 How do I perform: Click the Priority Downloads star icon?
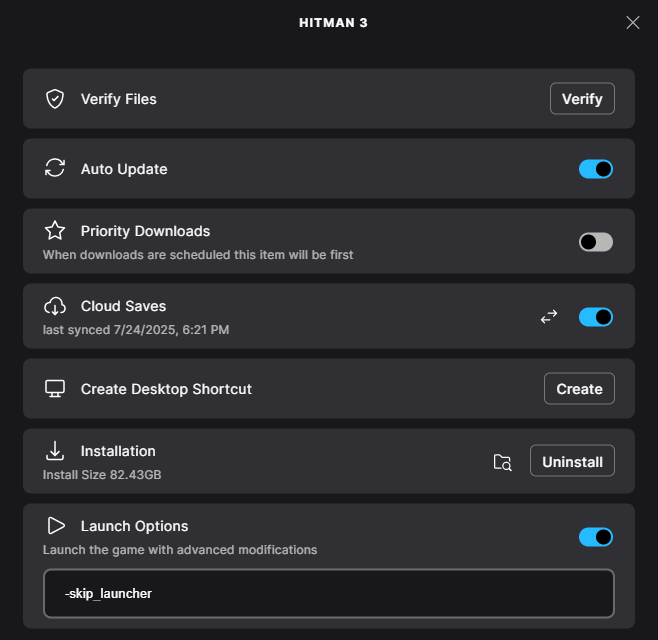(55, 231)
